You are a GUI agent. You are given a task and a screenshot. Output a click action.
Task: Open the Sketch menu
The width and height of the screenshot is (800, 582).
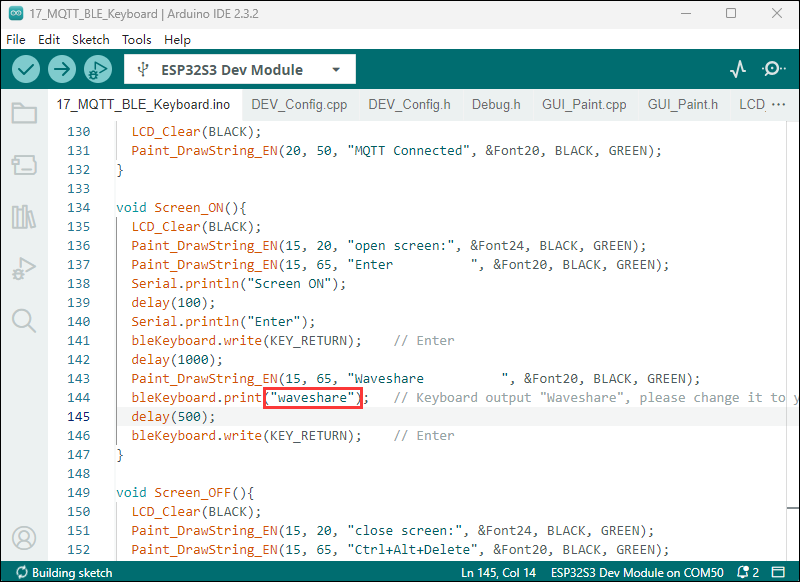(91, 40)
